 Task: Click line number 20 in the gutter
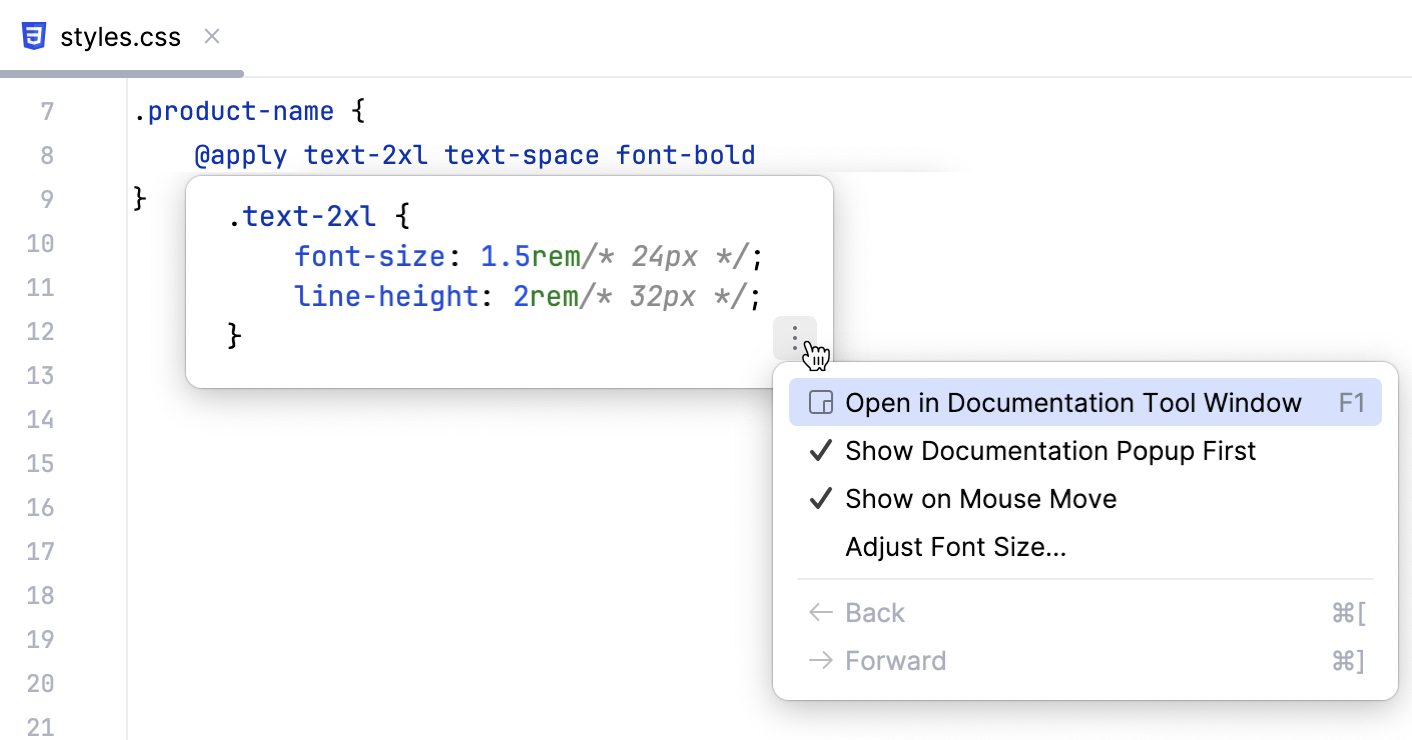point(40,683)
